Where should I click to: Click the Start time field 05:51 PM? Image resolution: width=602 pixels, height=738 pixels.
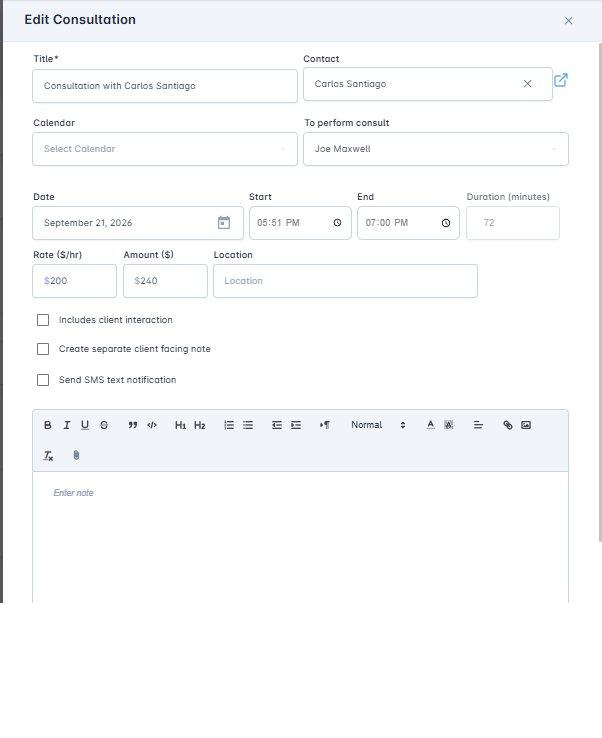300,223
